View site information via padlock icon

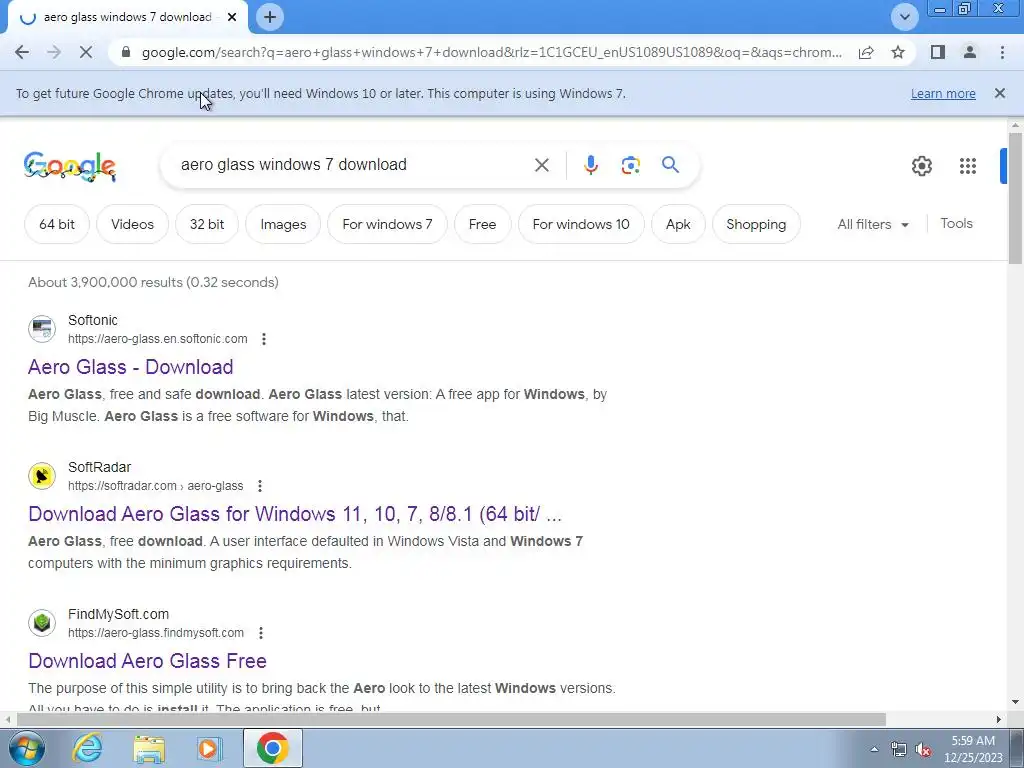coord(126,52)
